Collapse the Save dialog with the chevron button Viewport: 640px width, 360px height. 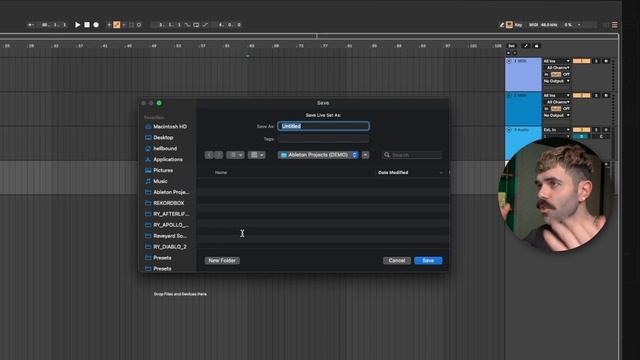tap(365, 155)
